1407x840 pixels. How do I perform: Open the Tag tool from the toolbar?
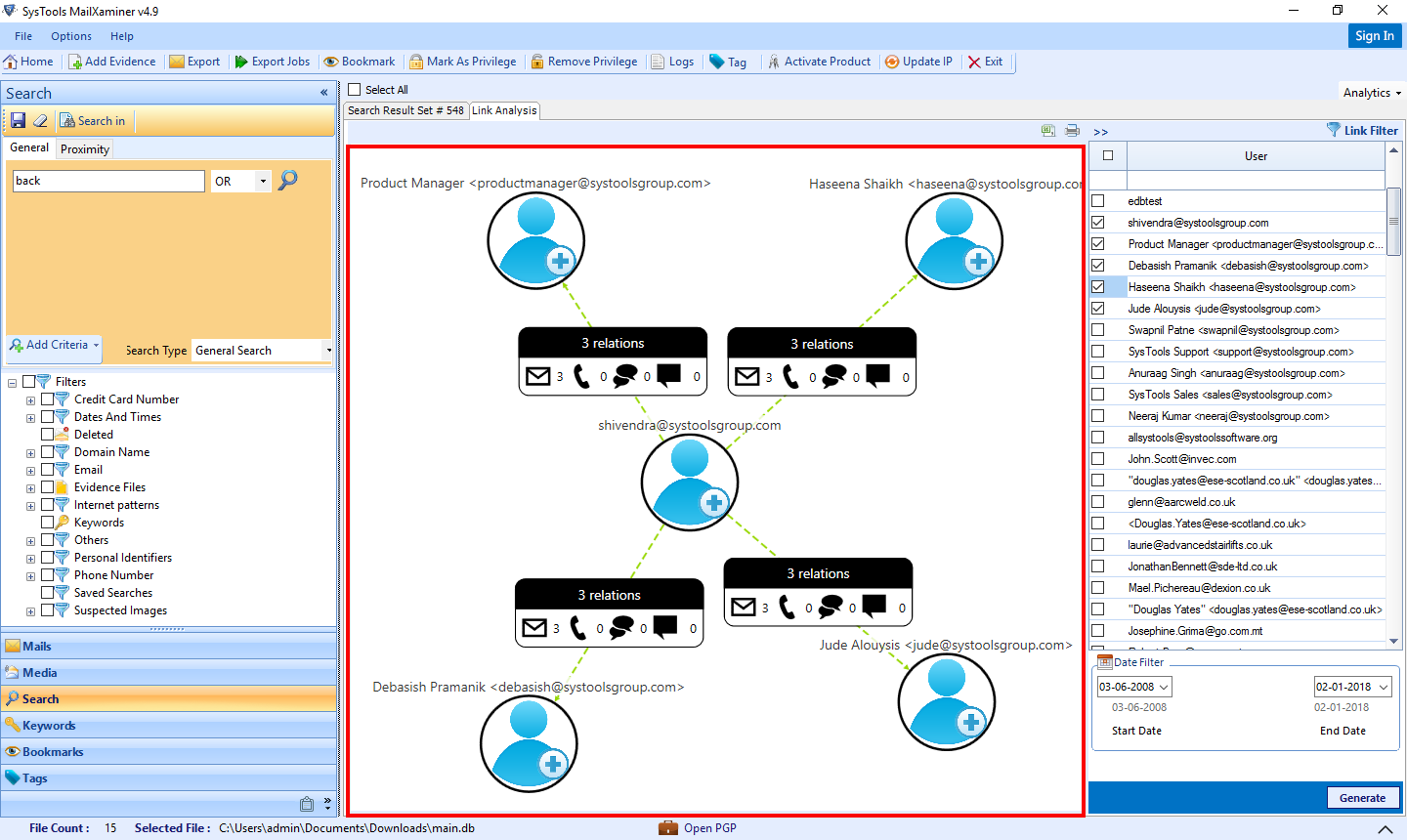728,61
